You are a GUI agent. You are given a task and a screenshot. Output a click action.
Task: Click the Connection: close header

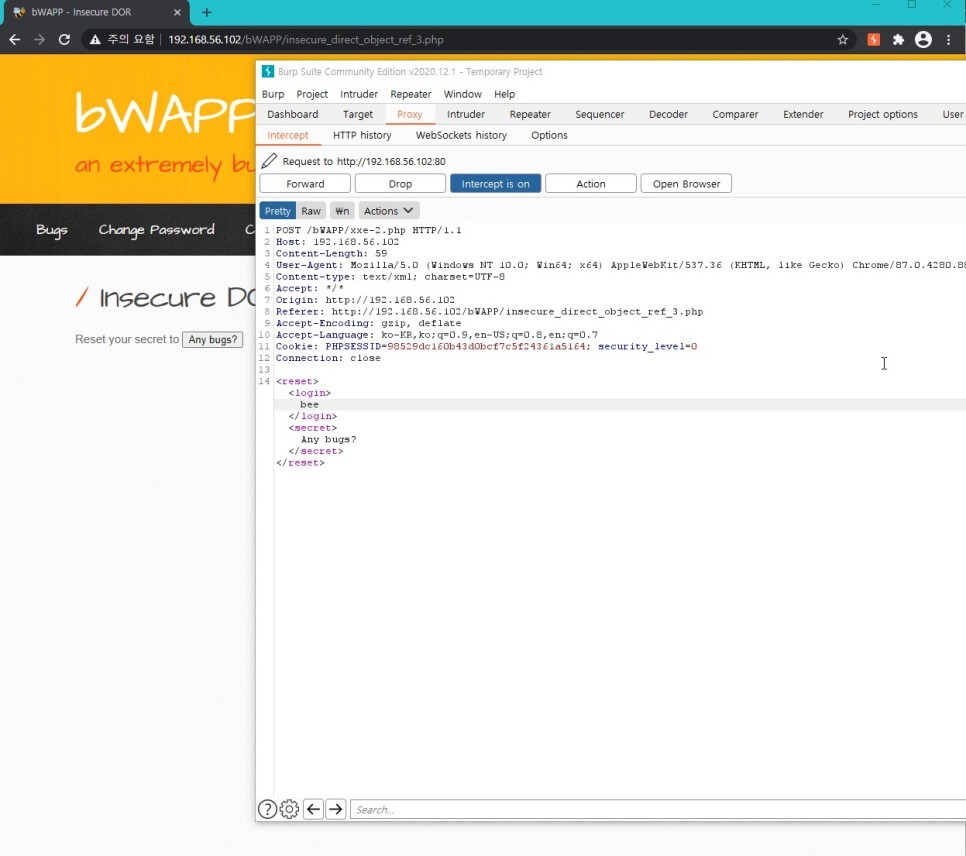[x=328, y=358]
